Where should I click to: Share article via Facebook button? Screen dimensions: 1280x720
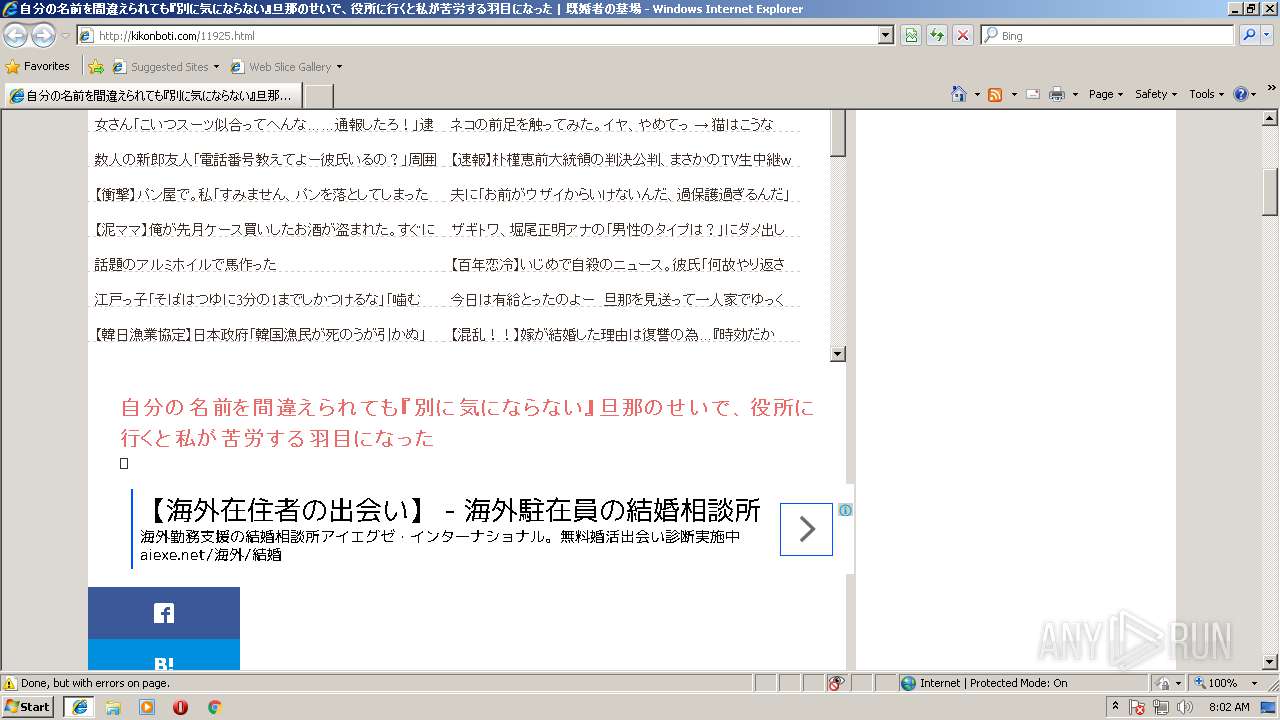tap(164, 613)
